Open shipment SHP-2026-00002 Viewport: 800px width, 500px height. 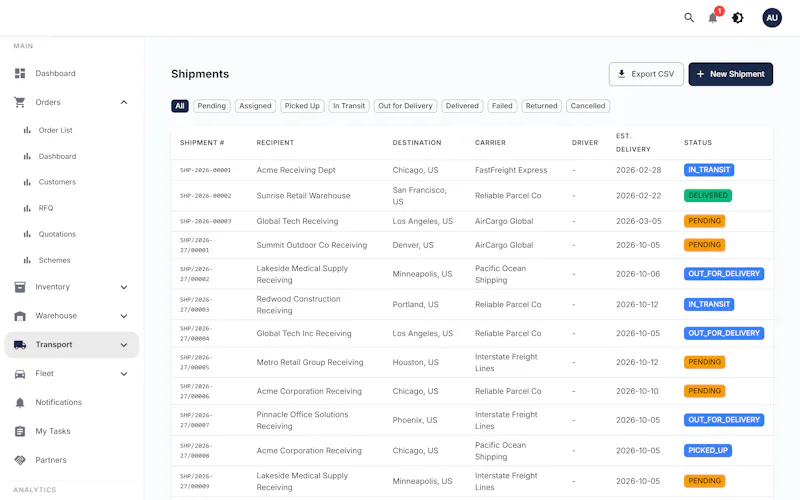point(206,196)
